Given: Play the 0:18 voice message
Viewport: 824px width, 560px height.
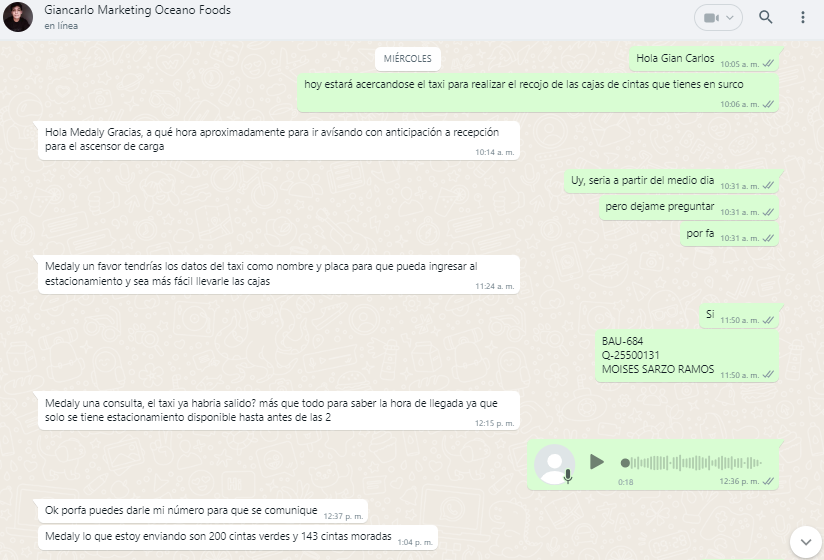Looking at the screenshot, I should pos(597,462).
